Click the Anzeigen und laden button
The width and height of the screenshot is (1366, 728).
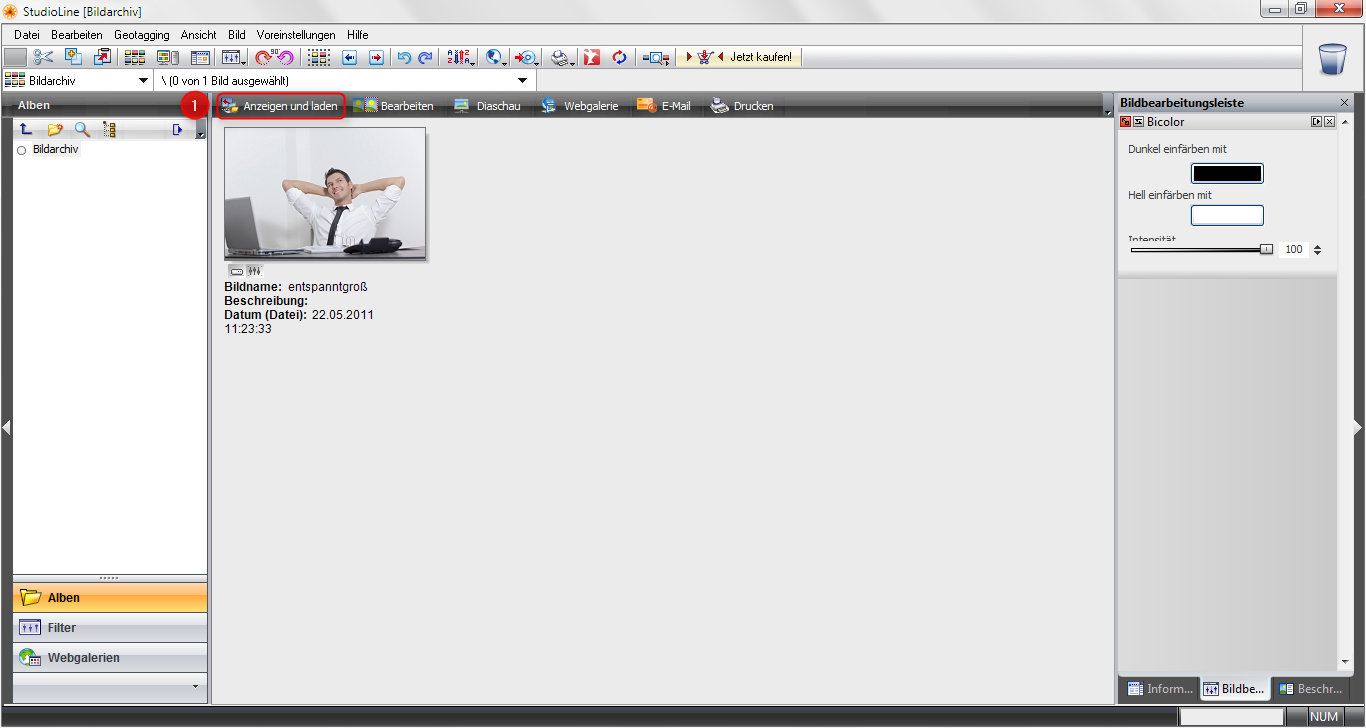tap(281, 106)
